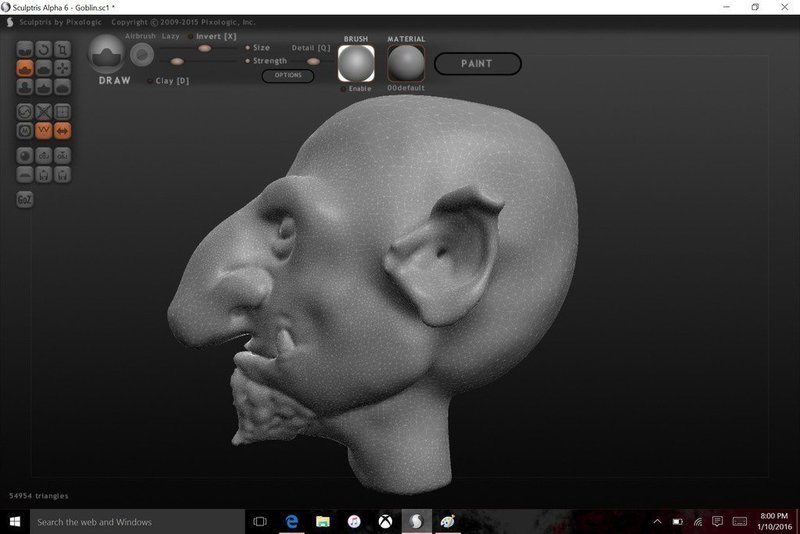The image size is (800, 534).
Task: Open the OPTIONS button
Action: pyautogui.click(x=288, y=75)
